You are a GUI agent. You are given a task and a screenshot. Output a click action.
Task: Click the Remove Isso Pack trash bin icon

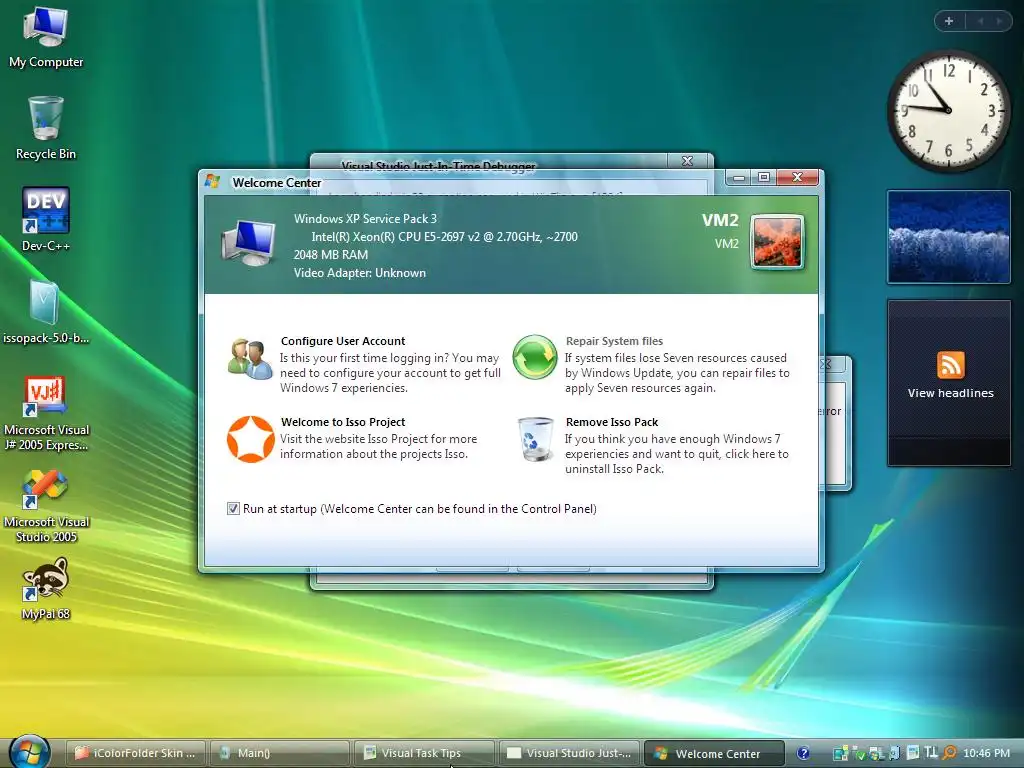pos(536,439)
